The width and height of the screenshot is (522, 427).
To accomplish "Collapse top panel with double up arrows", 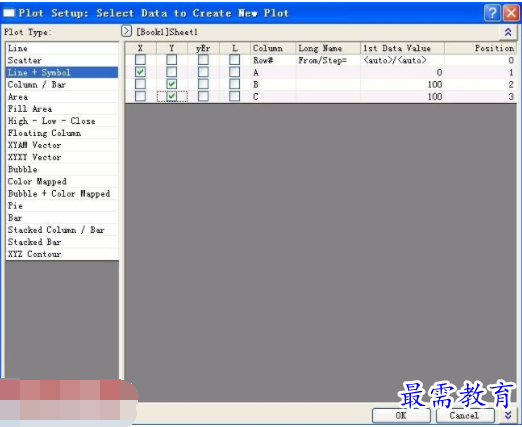I will pos(508,32).
